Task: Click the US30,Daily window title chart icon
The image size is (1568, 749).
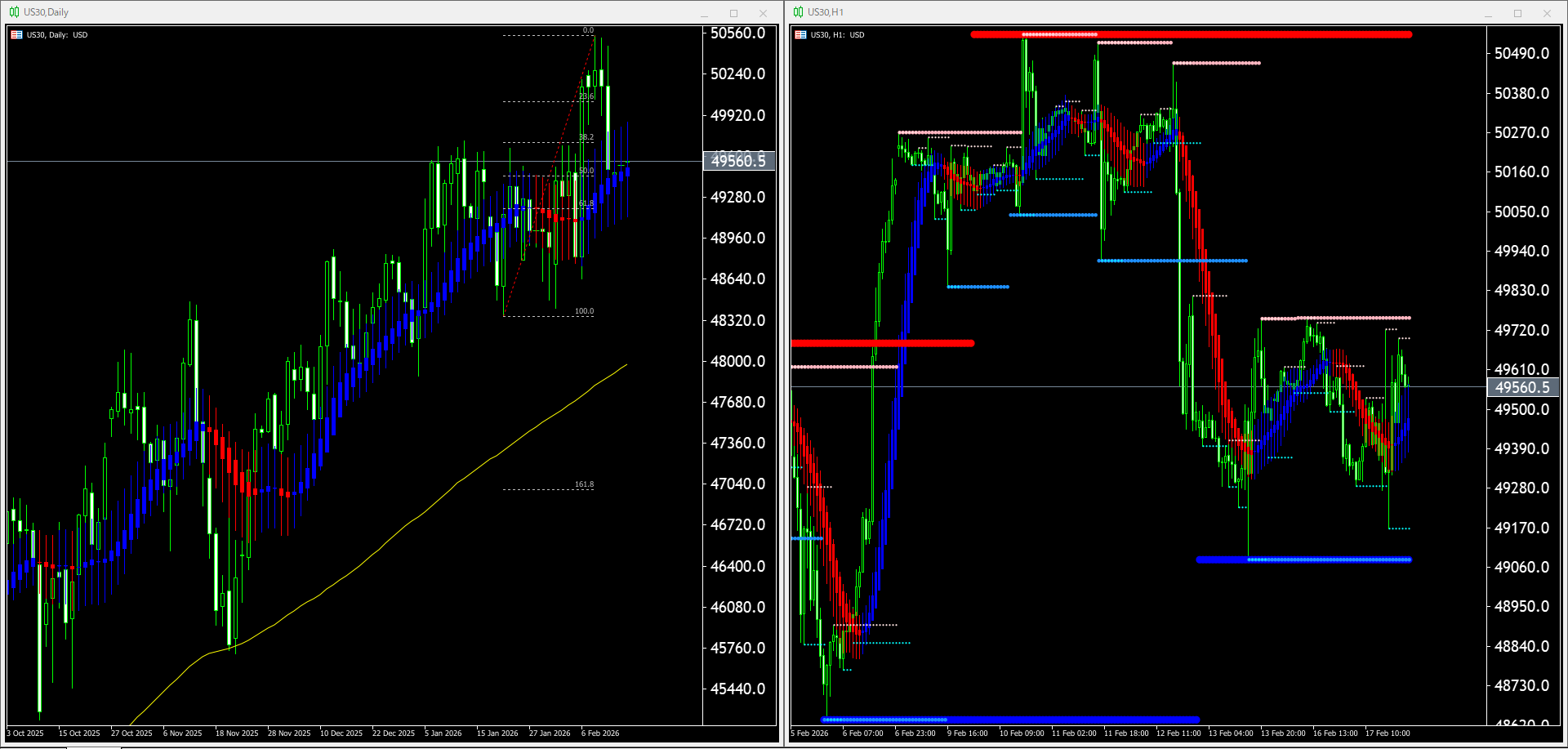Action: click(14, 12)
